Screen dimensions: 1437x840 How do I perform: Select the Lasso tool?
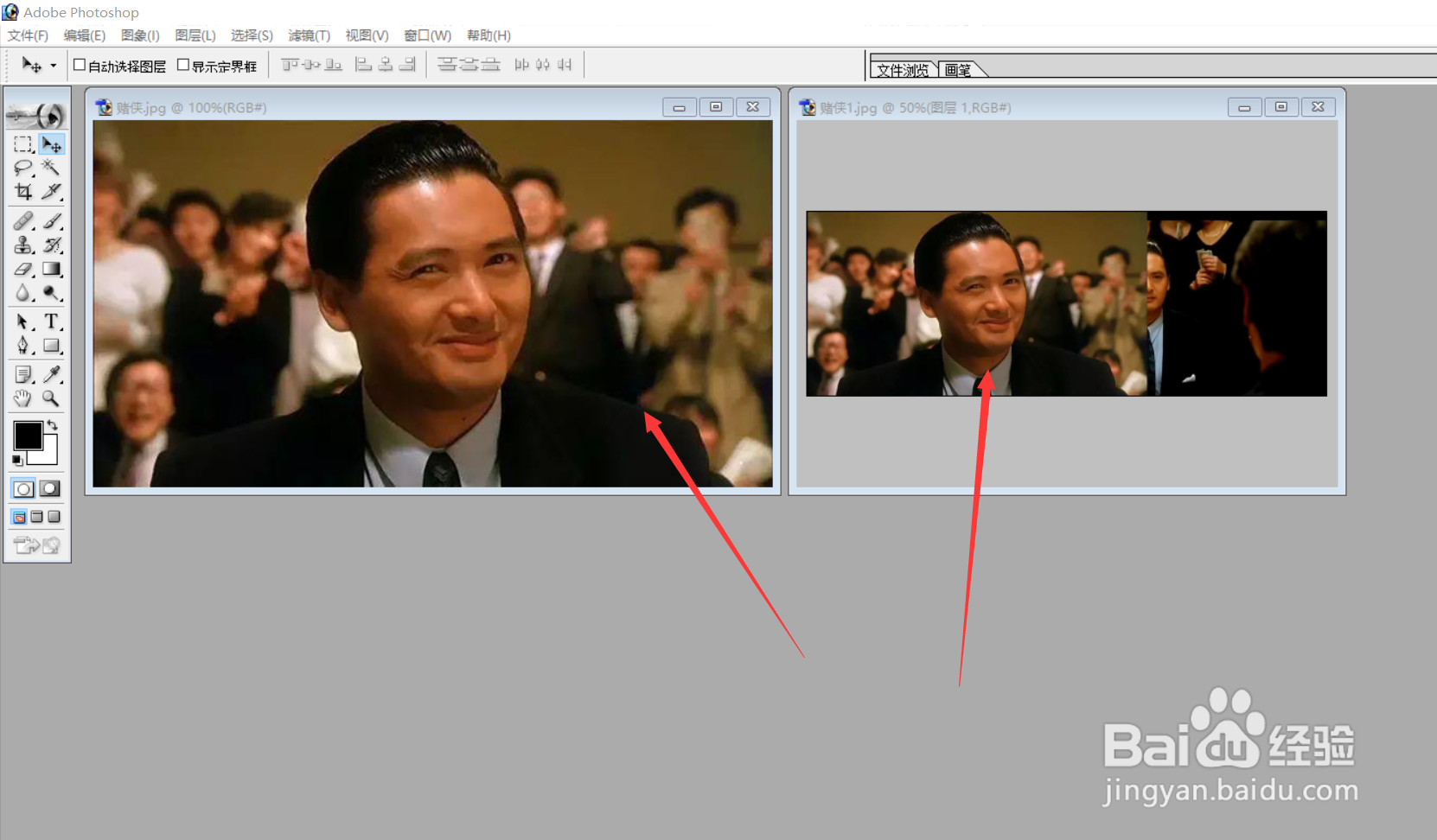[23, 168]
